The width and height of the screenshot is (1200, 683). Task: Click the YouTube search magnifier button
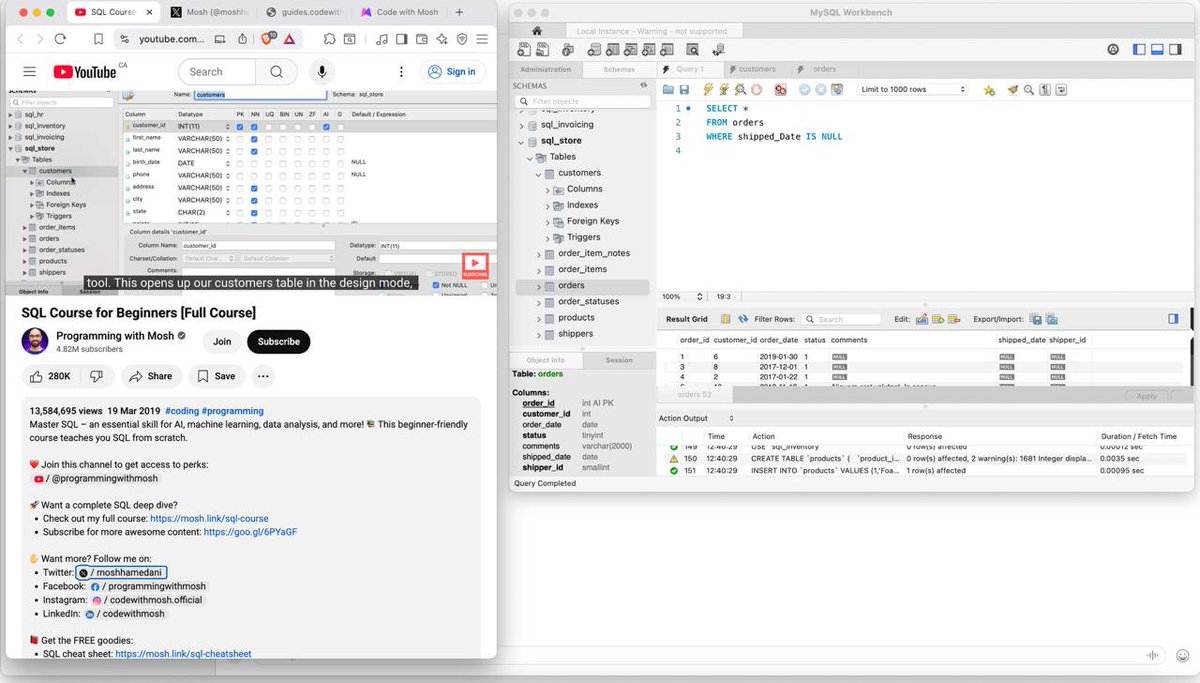point(275,72)
